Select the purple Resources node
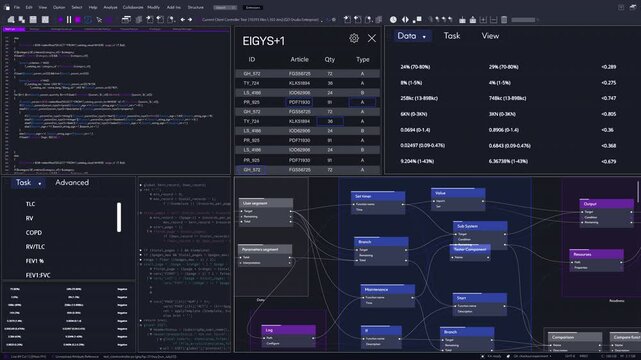Image resolution: width=641 pixels, height=360 pixels. coord(596,260)
